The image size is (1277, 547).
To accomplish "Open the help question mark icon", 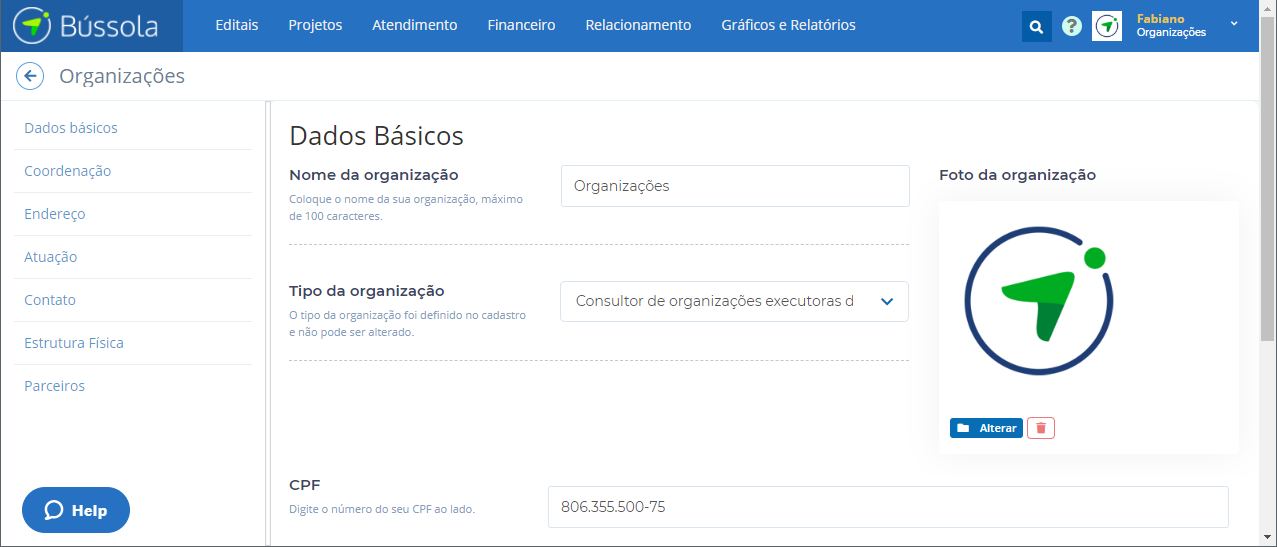I will click(1072, 27).
